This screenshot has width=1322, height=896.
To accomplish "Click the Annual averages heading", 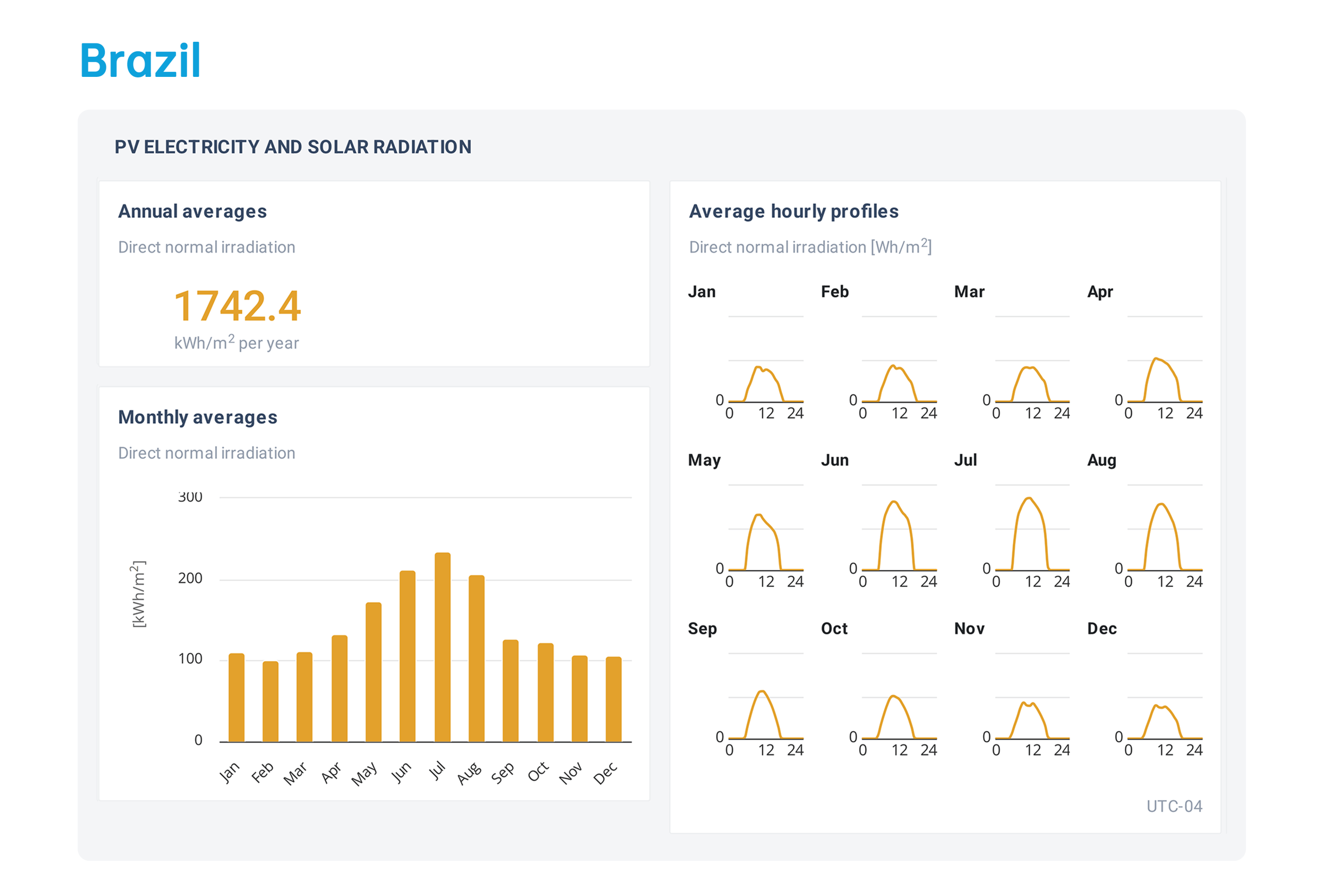I will pos(192,212).
